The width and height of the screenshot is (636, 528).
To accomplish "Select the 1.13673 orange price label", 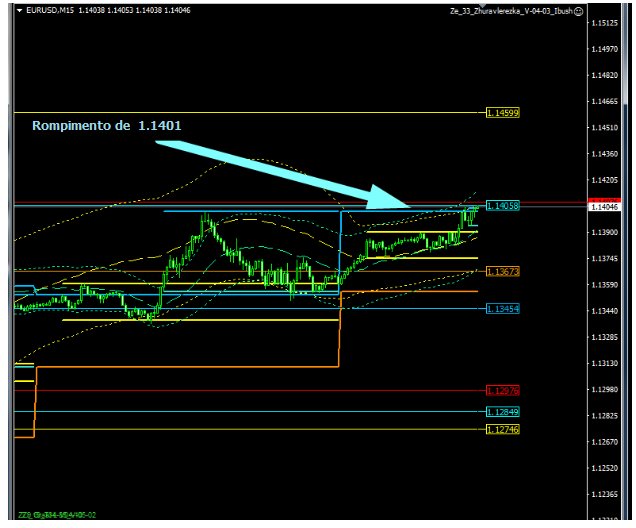I will tap(503, 272).
